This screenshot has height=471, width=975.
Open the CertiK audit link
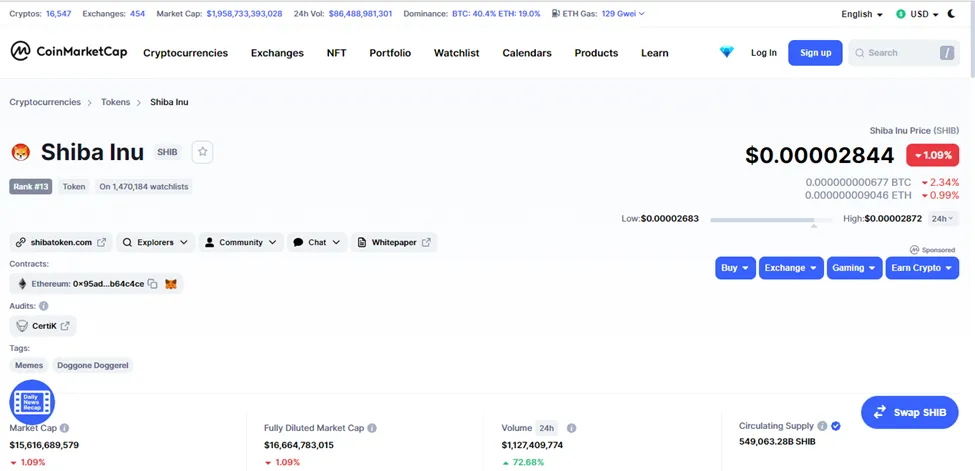pos(43,326)
